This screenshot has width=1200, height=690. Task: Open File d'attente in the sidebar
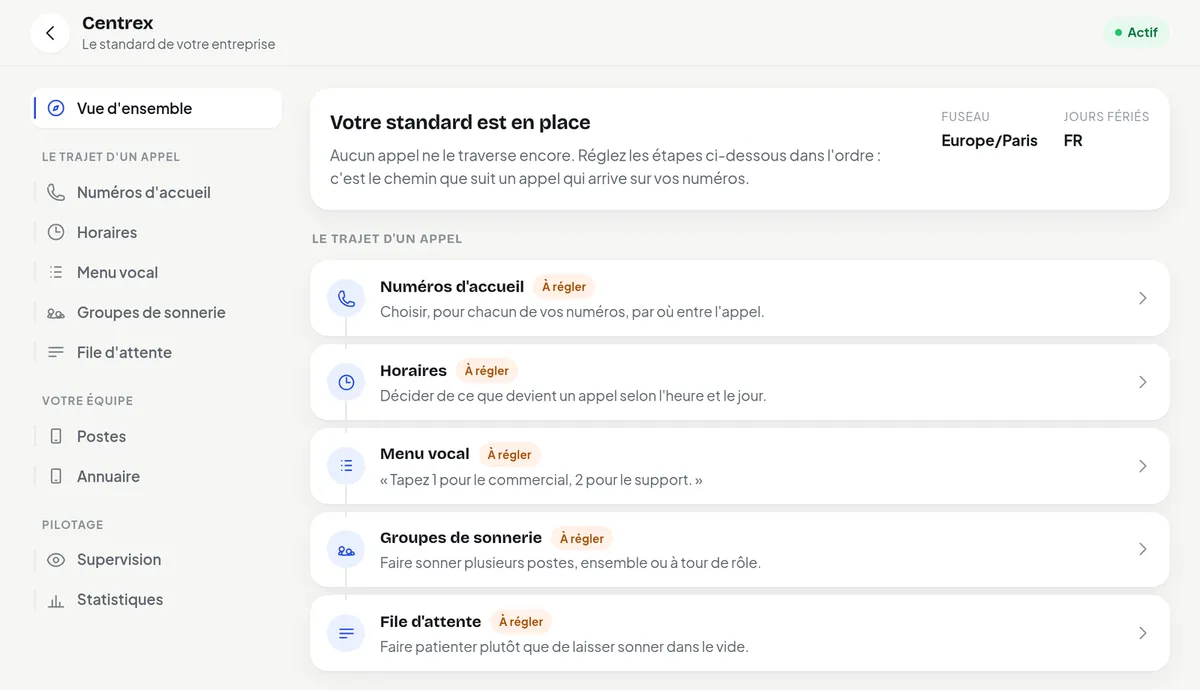(158, 352)
